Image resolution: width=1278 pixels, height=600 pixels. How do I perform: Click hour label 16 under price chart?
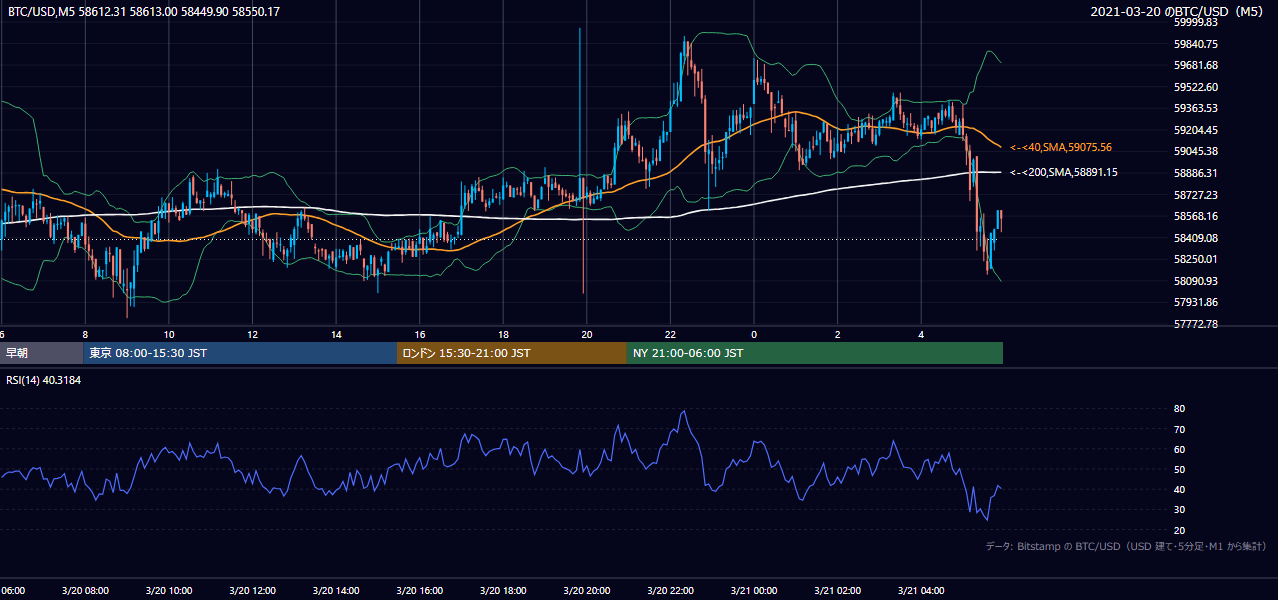(x=420, y=335)
